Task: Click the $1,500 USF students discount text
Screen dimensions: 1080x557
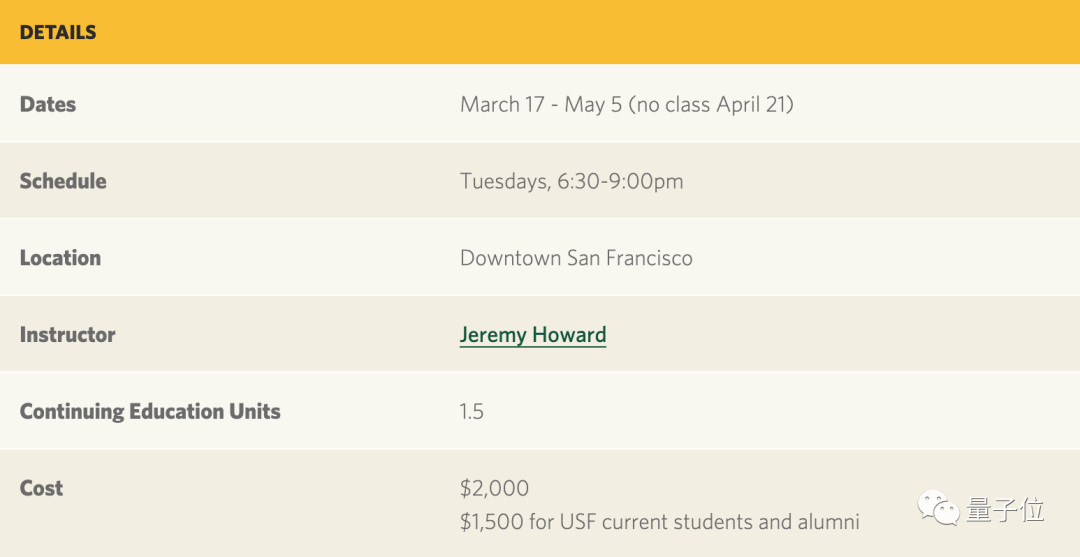Action: pos(659,522)
